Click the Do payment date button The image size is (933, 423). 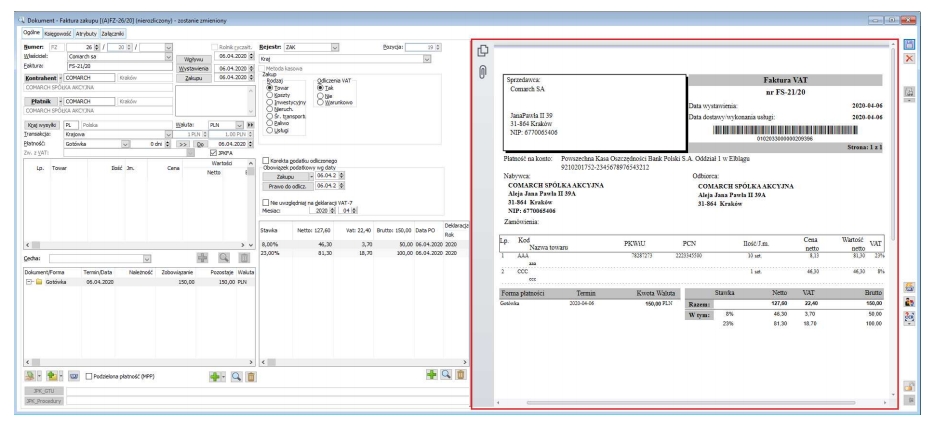click(x=200, y=144)
